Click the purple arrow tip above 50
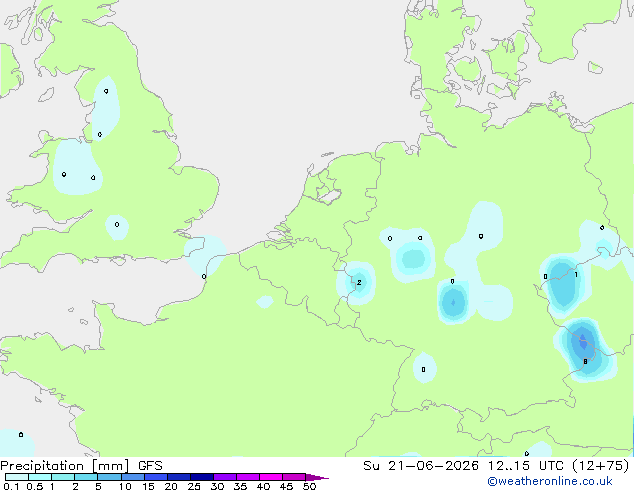Image resolution: width=634 pixels, height=490 pixels. pyautogui.click(x=317, y=477)
